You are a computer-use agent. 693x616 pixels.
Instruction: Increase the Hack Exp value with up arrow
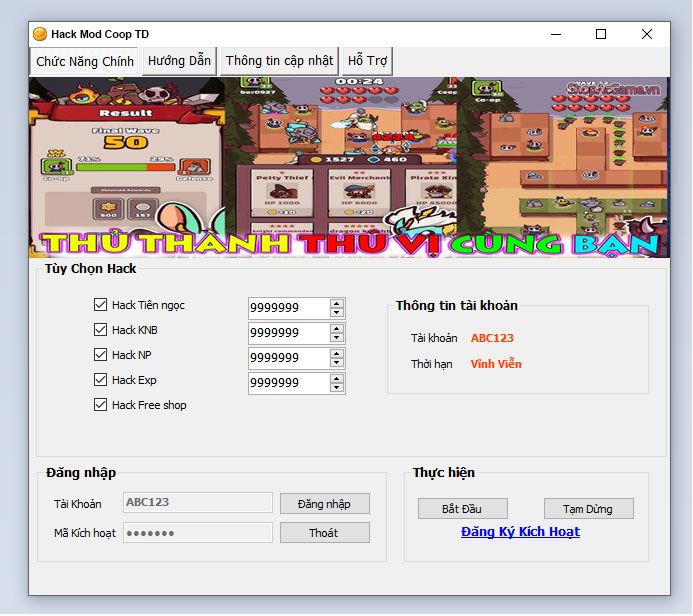(x=337, y=379)
